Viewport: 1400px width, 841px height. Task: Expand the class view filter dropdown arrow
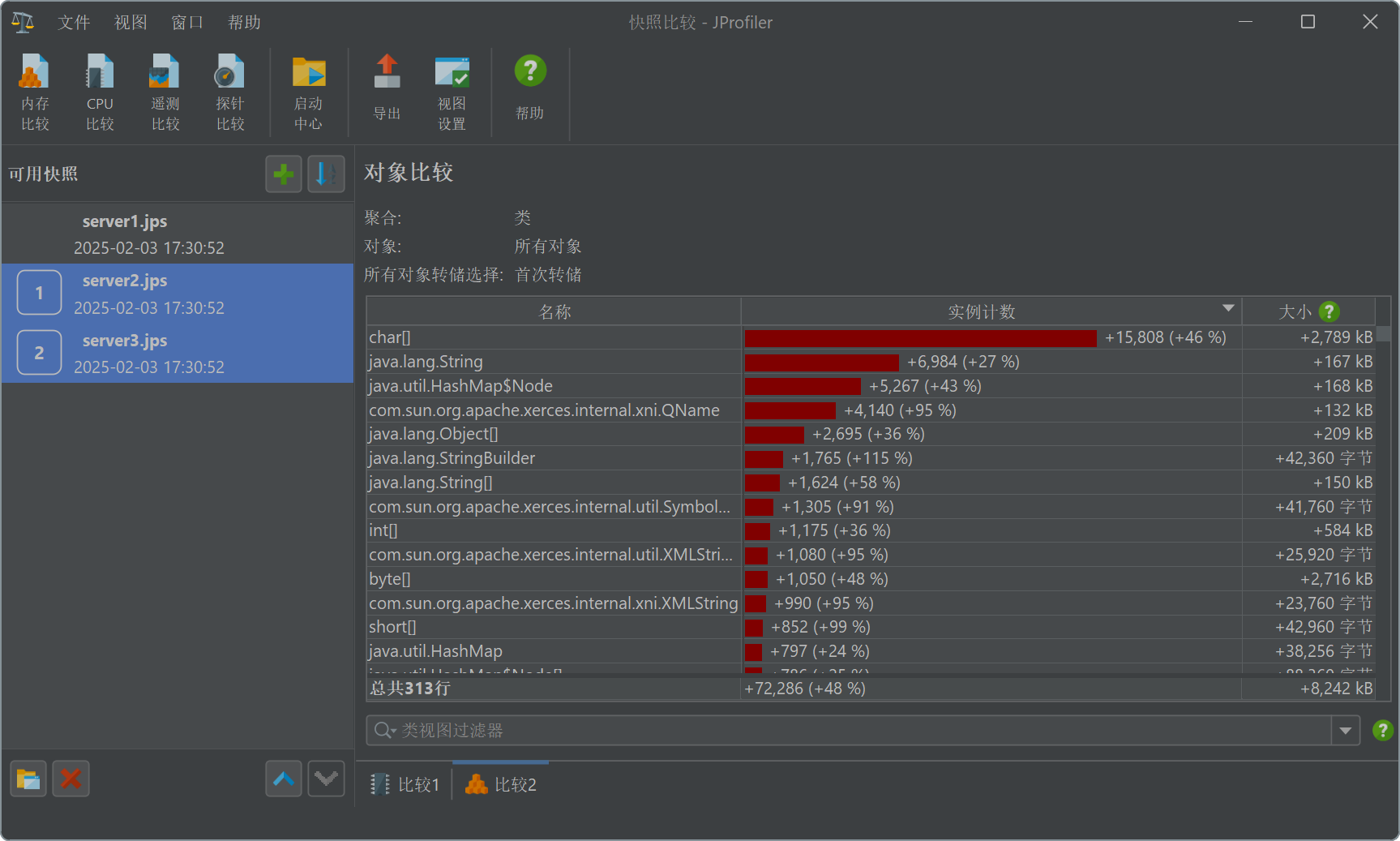(1346, 731)
